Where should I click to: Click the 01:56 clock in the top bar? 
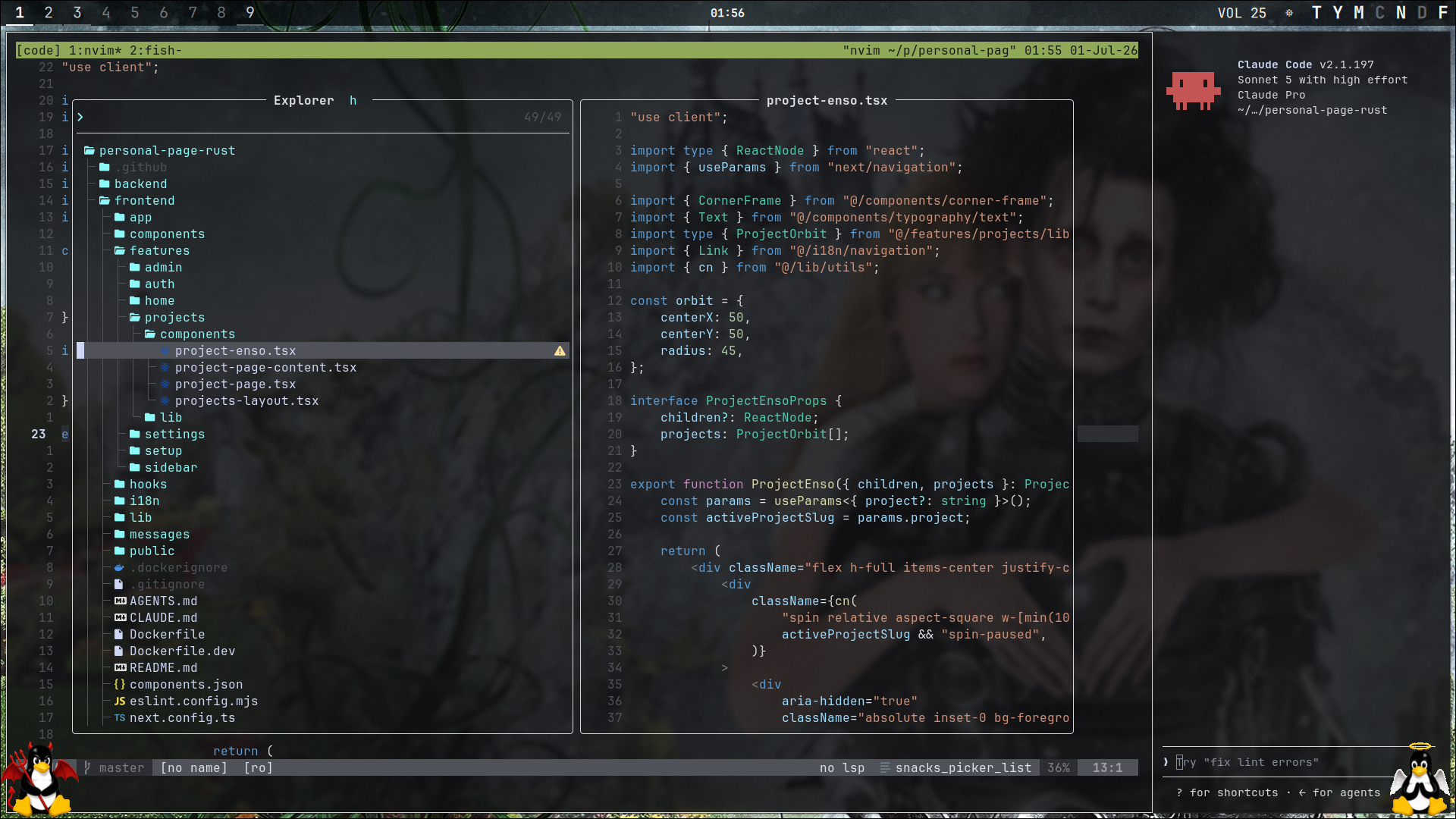click(x=727, y=13)
